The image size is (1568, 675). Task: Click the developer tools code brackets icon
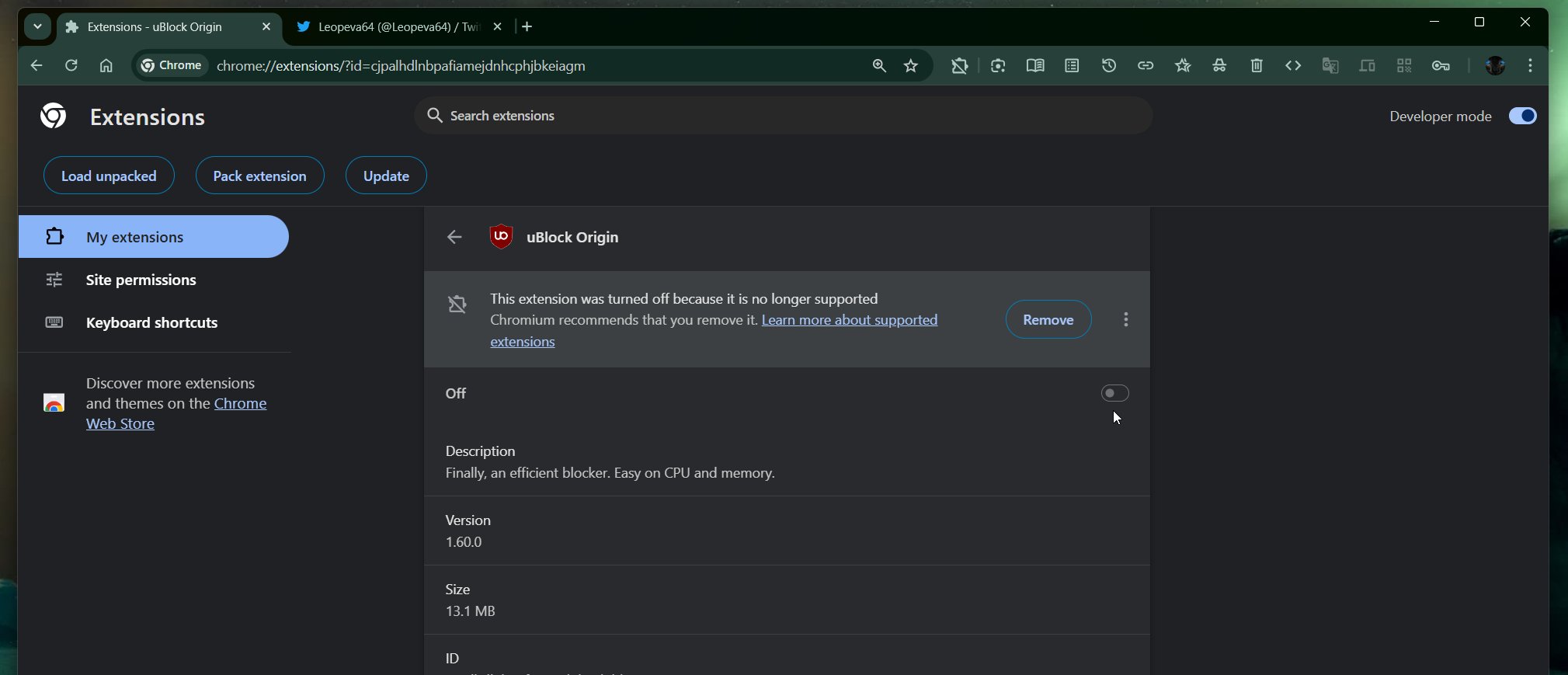click(x=1293, y=66)
